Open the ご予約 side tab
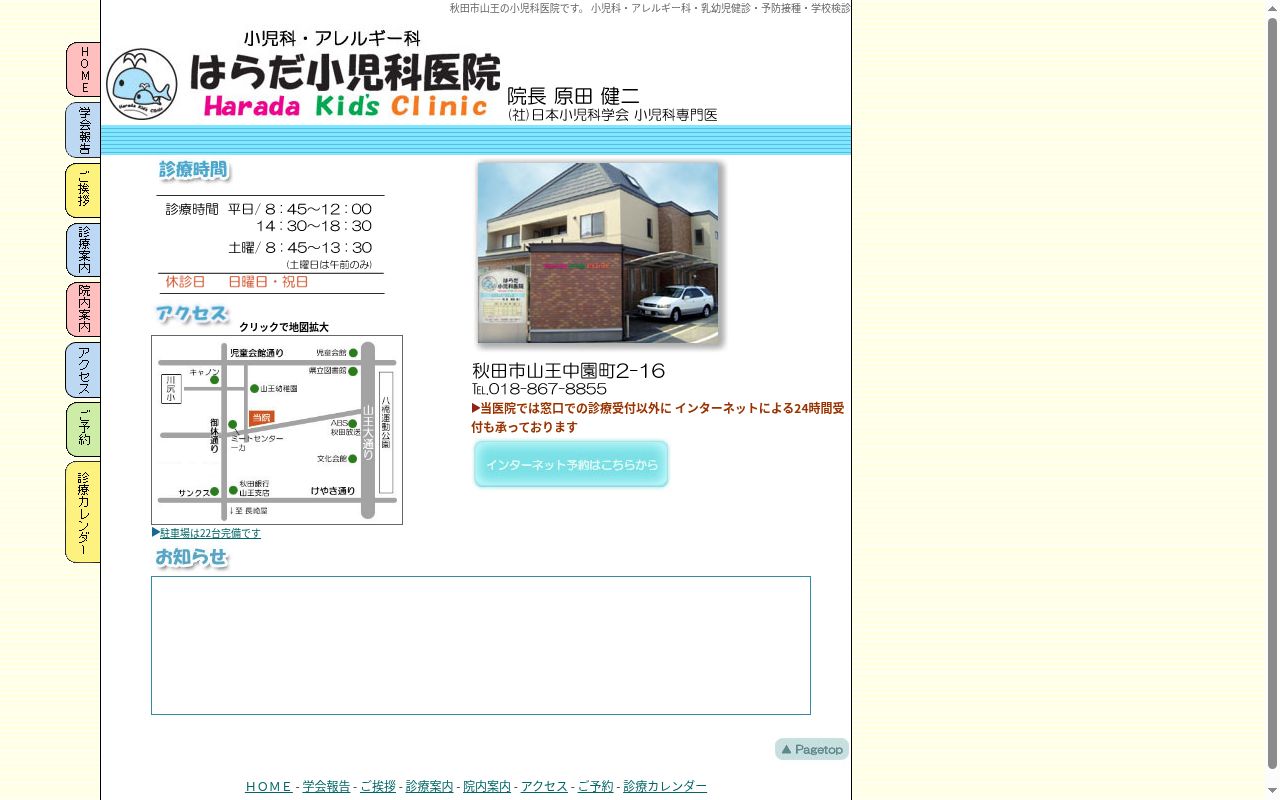The image size is (1280, 800). tap(83, 429)
